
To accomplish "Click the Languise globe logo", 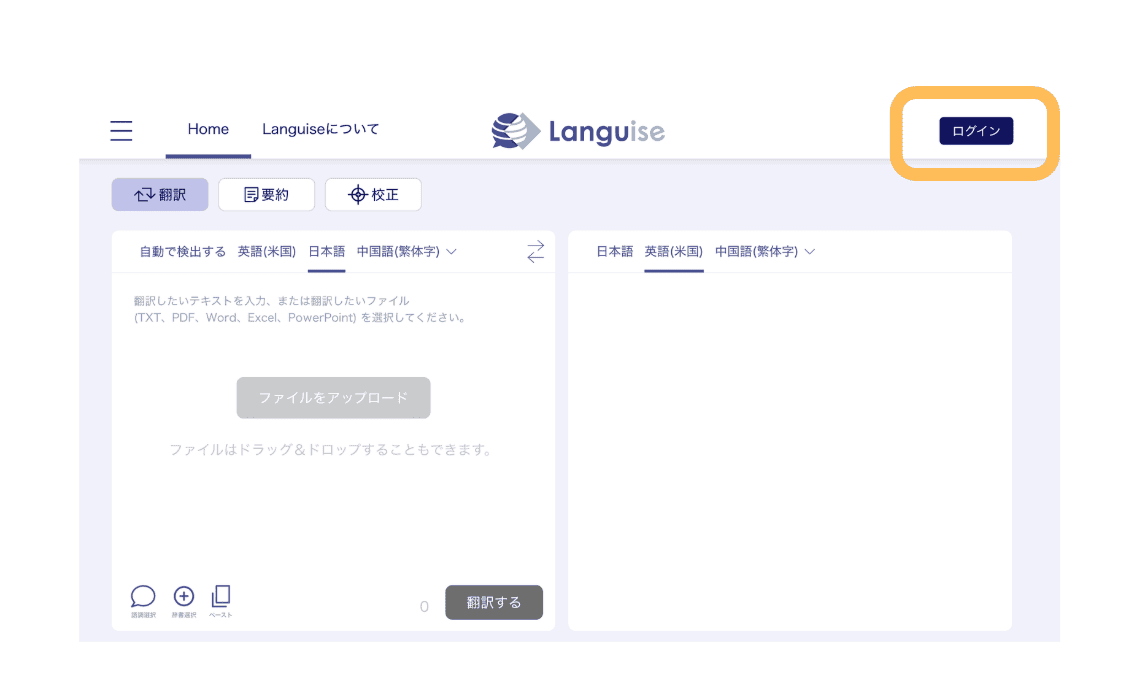I will click(x=516, y=131).
